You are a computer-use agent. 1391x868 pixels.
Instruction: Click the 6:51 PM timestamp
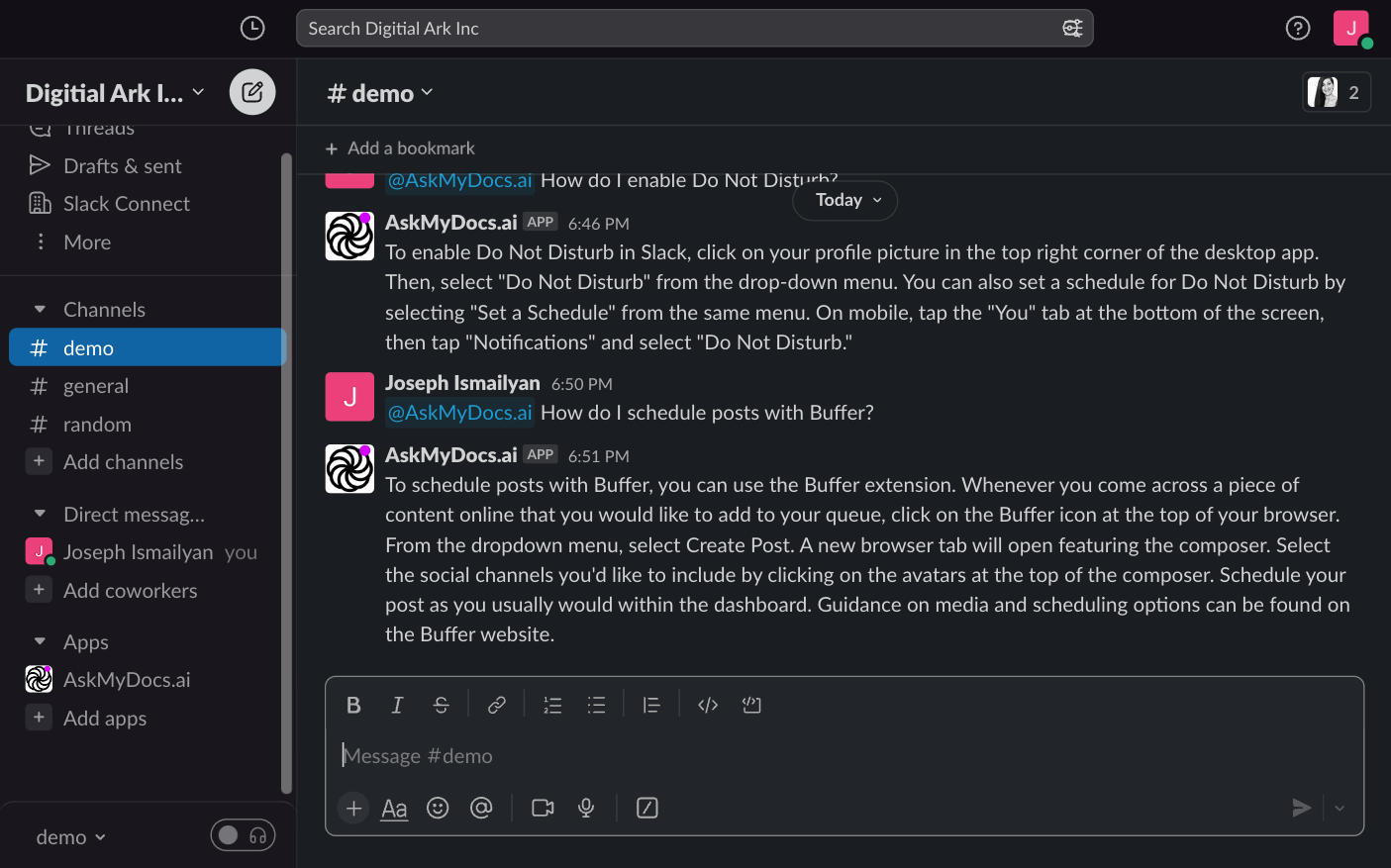pyautogui.click(x=599, y=456)
